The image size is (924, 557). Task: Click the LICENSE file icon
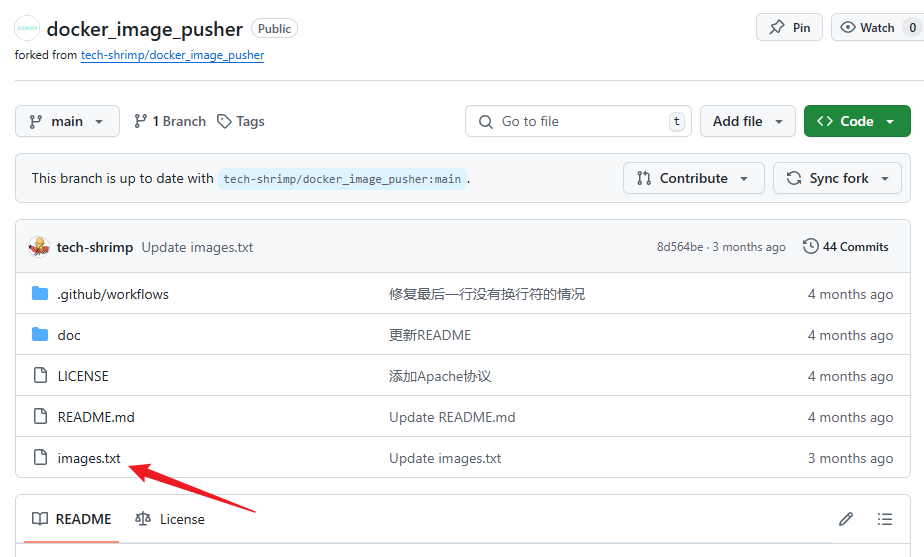[x=40, y=376]
